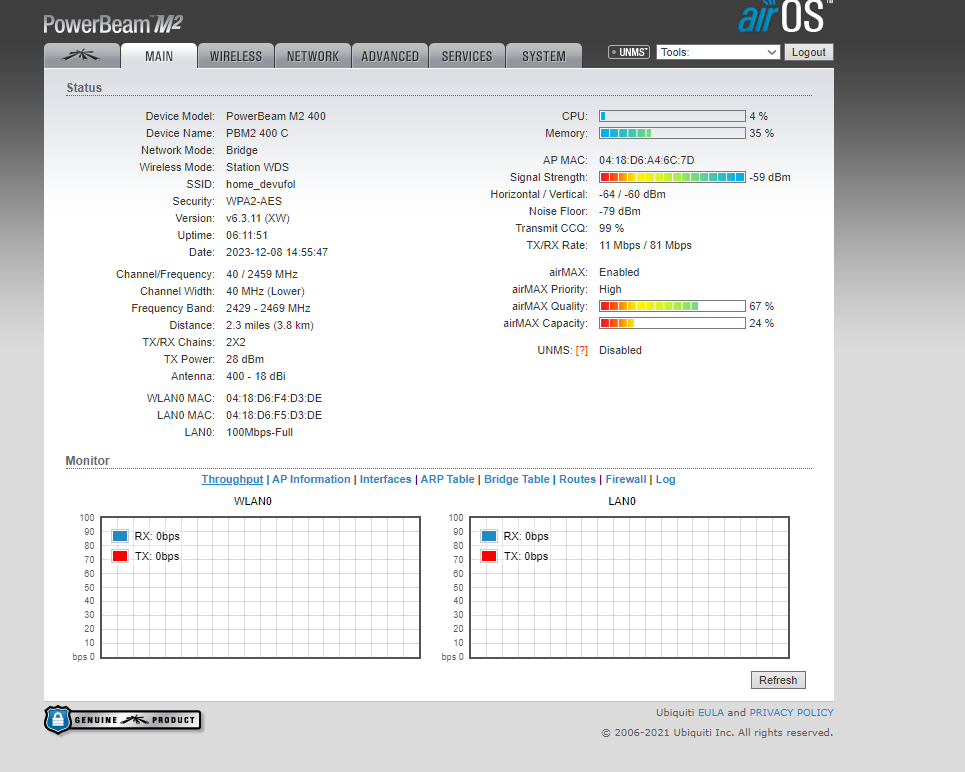Open the SYSTEM tab
The width and height of the screenshot is (965, 772).
click(x=544, y=56)
